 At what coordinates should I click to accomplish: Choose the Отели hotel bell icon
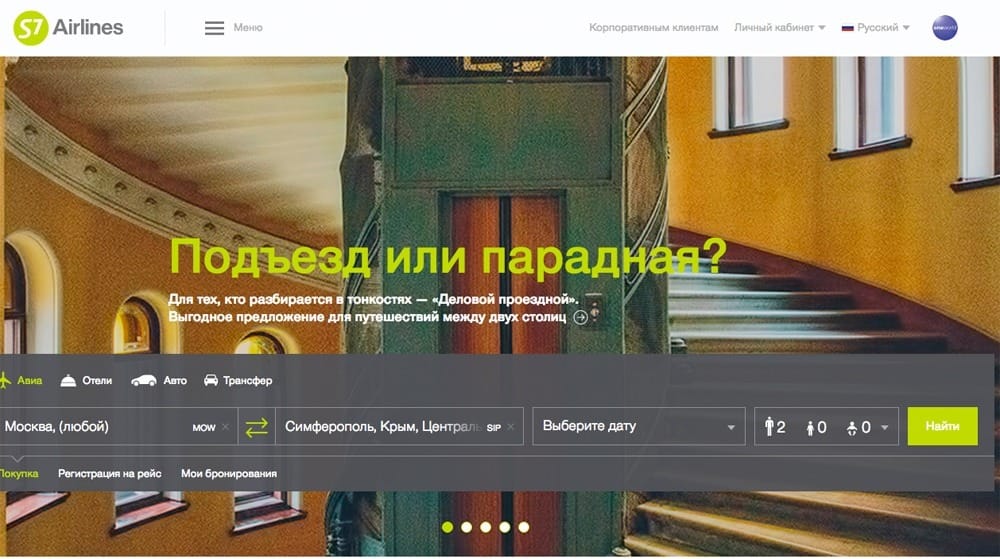tap(68, 381)
